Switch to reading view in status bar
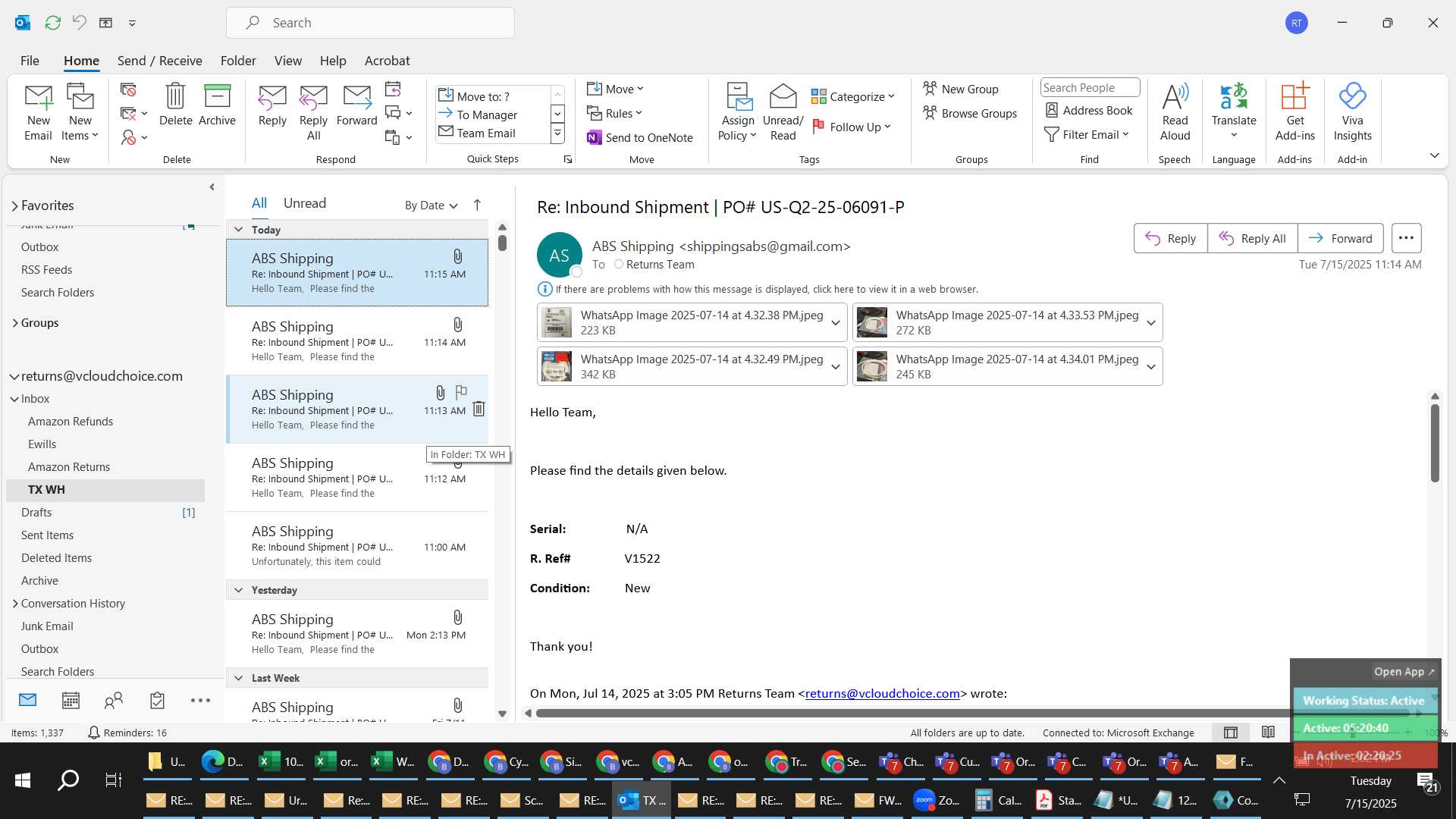This screenshot has width=1456, height=819. (x=1268, y=733)
